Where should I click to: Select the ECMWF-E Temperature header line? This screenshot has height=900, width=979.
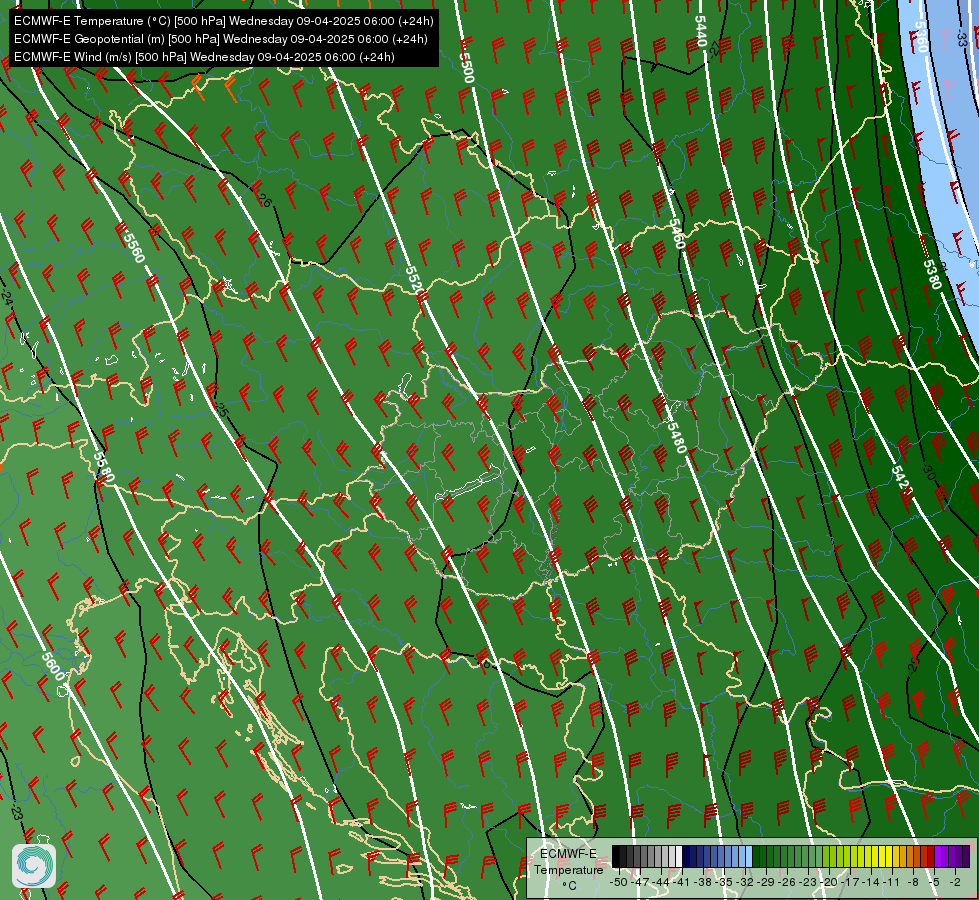[224, 21]
